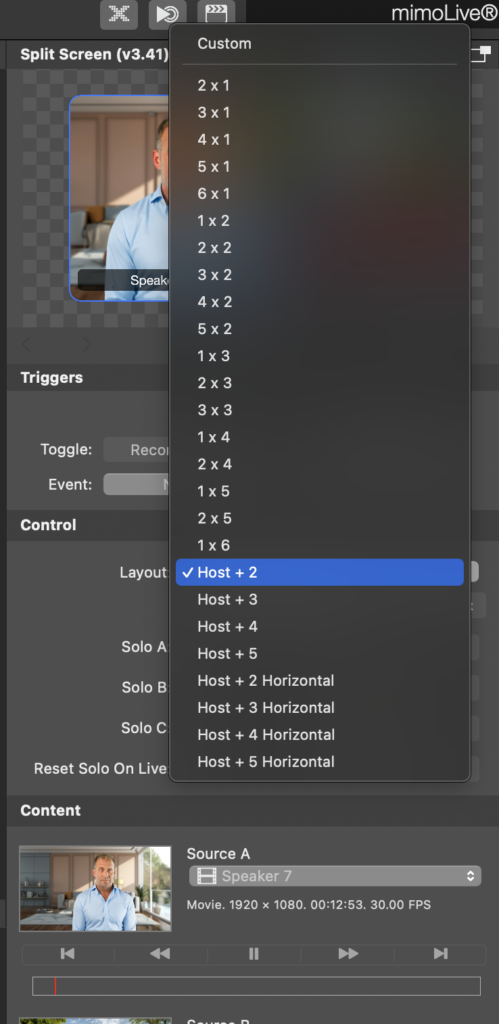
Task: Click the X-pattern icon in top toolbar
Action: pos(119,14)
